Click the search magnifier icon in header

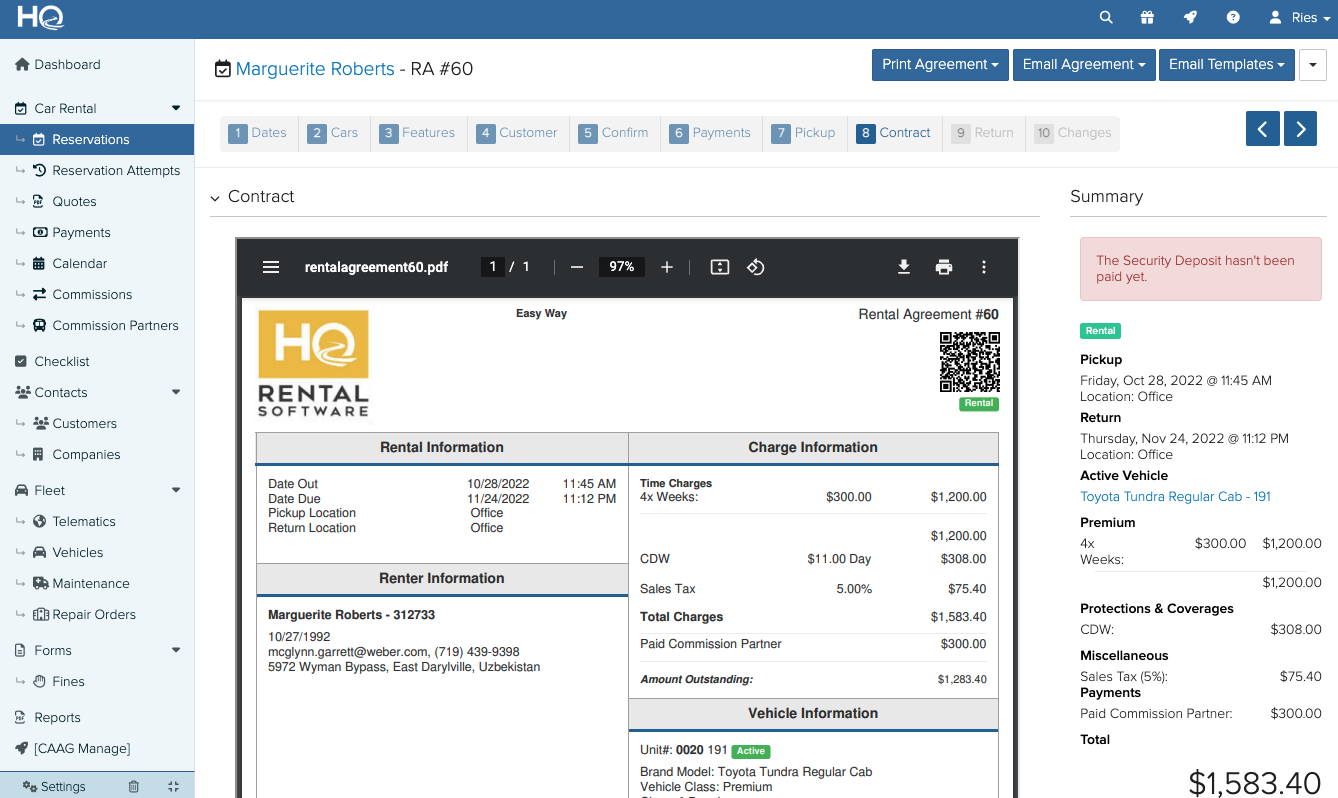(1105, 18)
